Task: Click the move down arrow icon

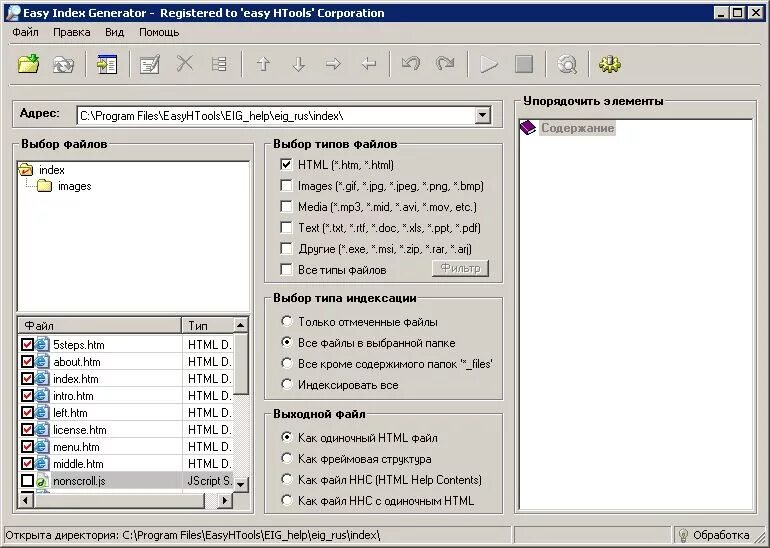Action: [x=299, y=64]
